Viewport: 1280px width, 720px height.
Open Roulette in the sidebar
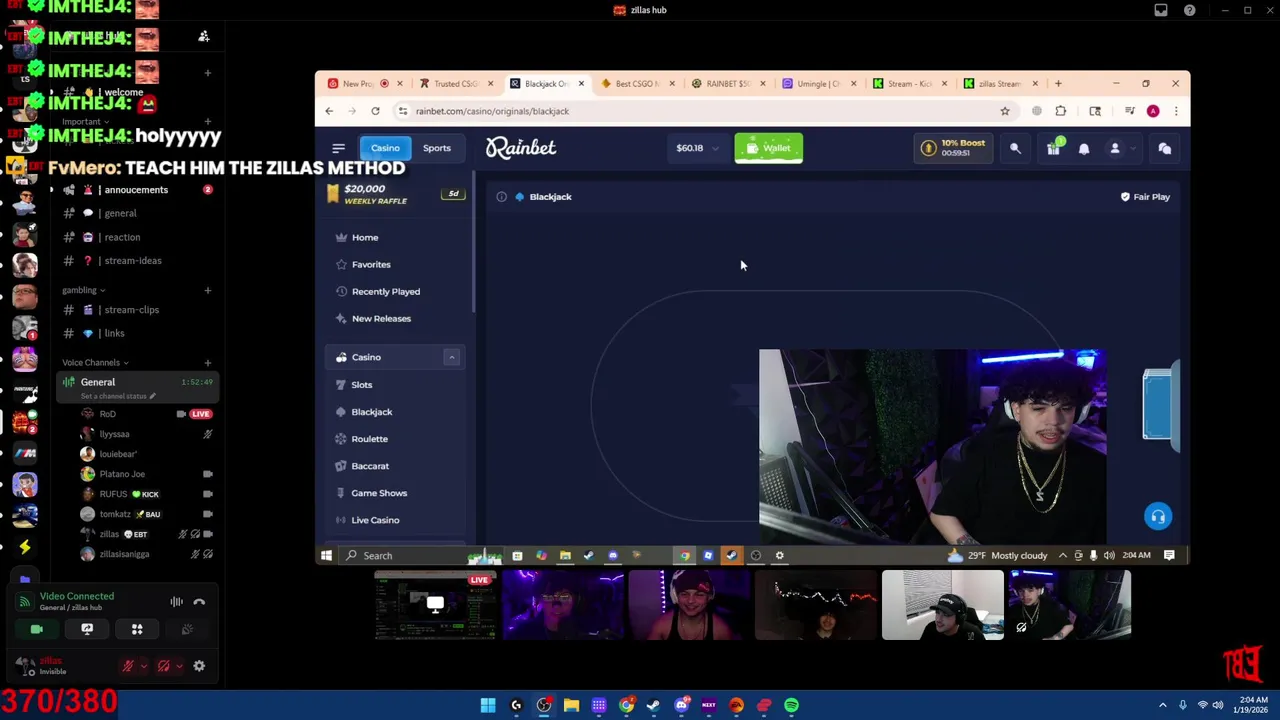pos(369,439)
